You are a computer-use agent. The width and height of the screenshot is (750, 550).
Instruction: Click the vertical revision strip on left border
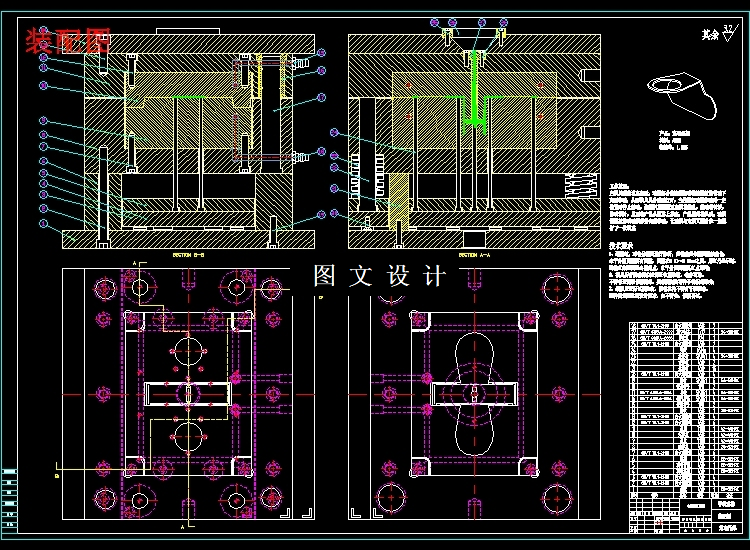pos(10,500)
